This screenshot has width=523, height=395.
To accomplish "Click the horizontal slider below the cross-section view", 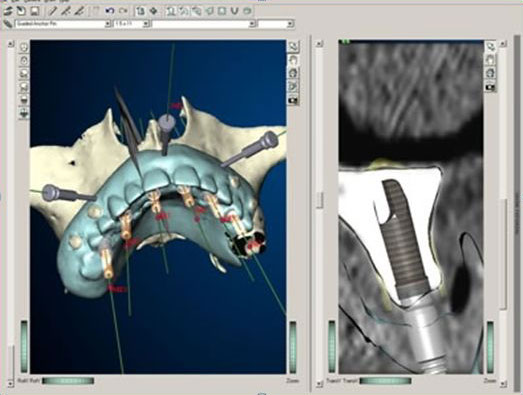I will click(x=385, y=381).
